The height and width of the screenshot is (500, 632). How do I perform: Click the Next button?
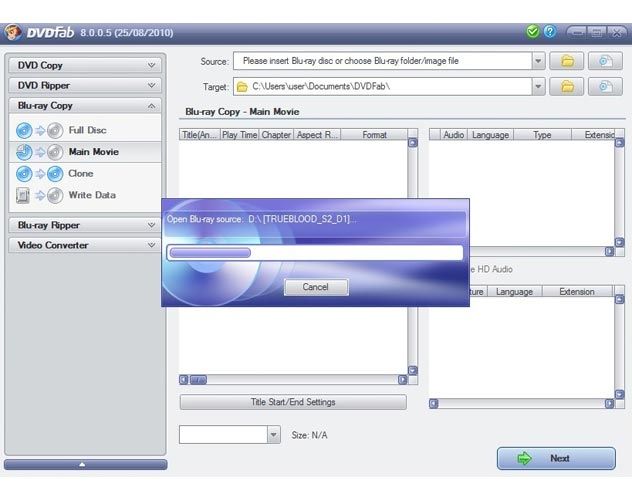556,458
